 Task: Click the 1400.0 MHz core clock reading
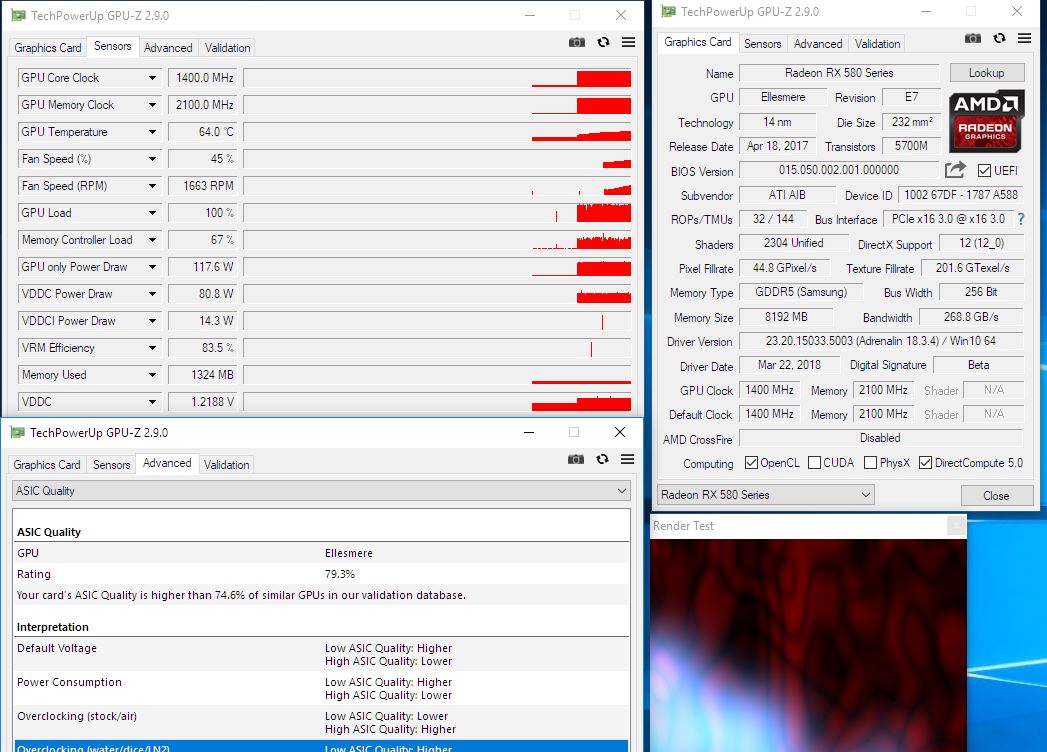204,78
